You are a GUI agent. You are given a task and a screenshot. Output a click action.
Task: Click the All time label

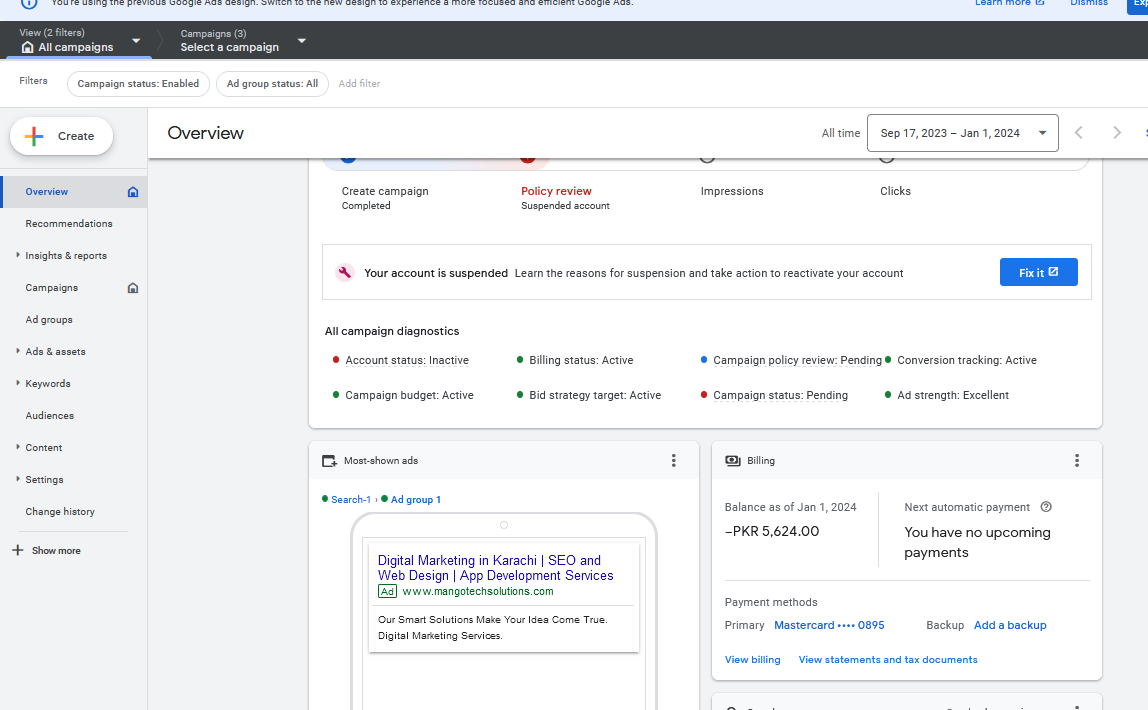[x=840, y=133]
